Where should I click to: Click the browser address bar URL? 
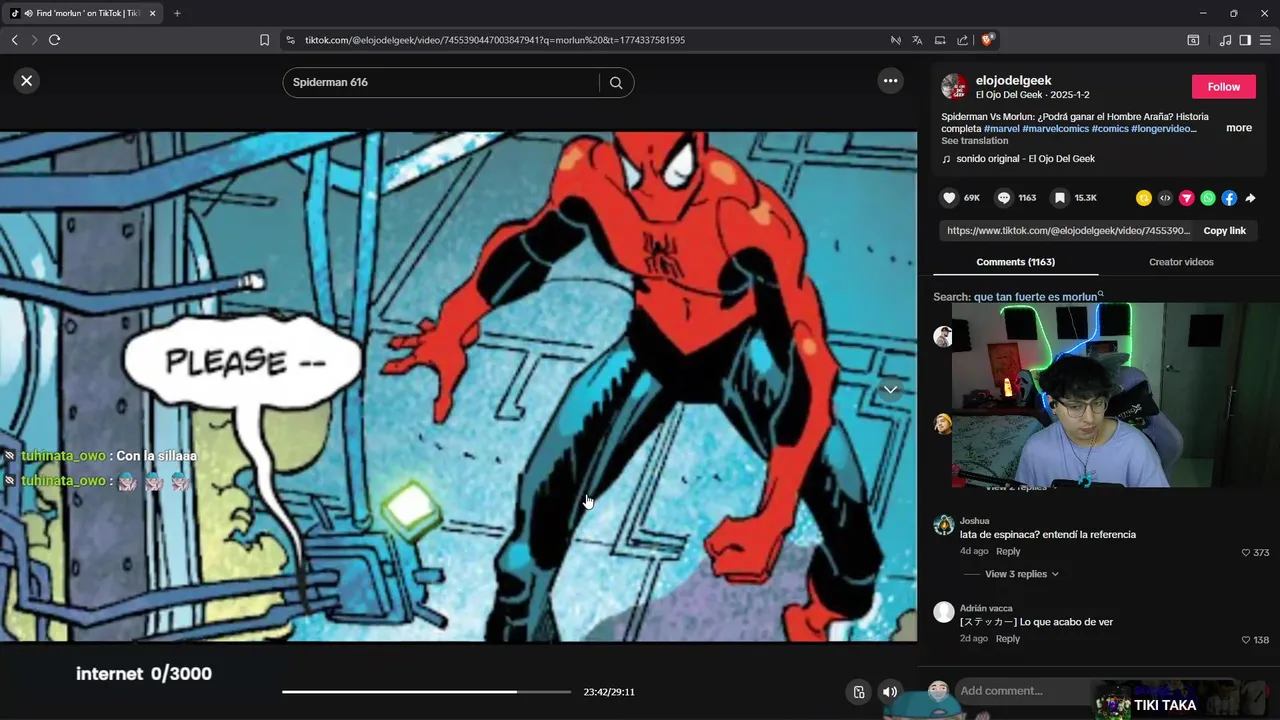pyautogui.click(x=495, y=40)
